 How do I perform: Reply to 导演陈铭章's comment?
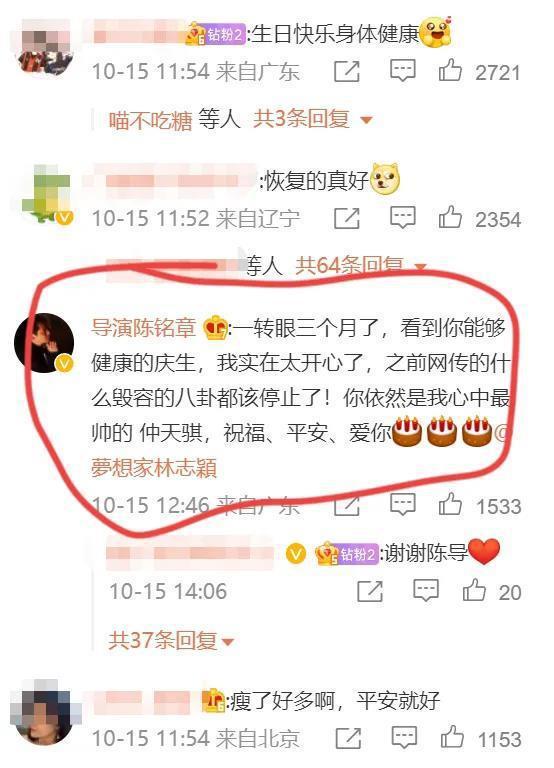click(x=403, y=504)
